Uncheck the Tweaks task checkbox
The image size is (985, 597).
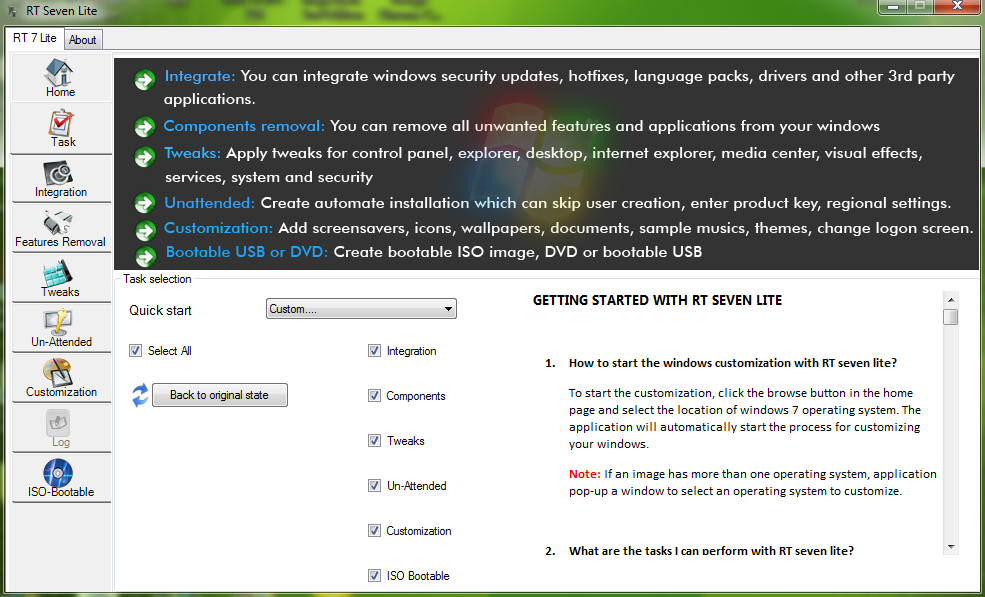374,441
